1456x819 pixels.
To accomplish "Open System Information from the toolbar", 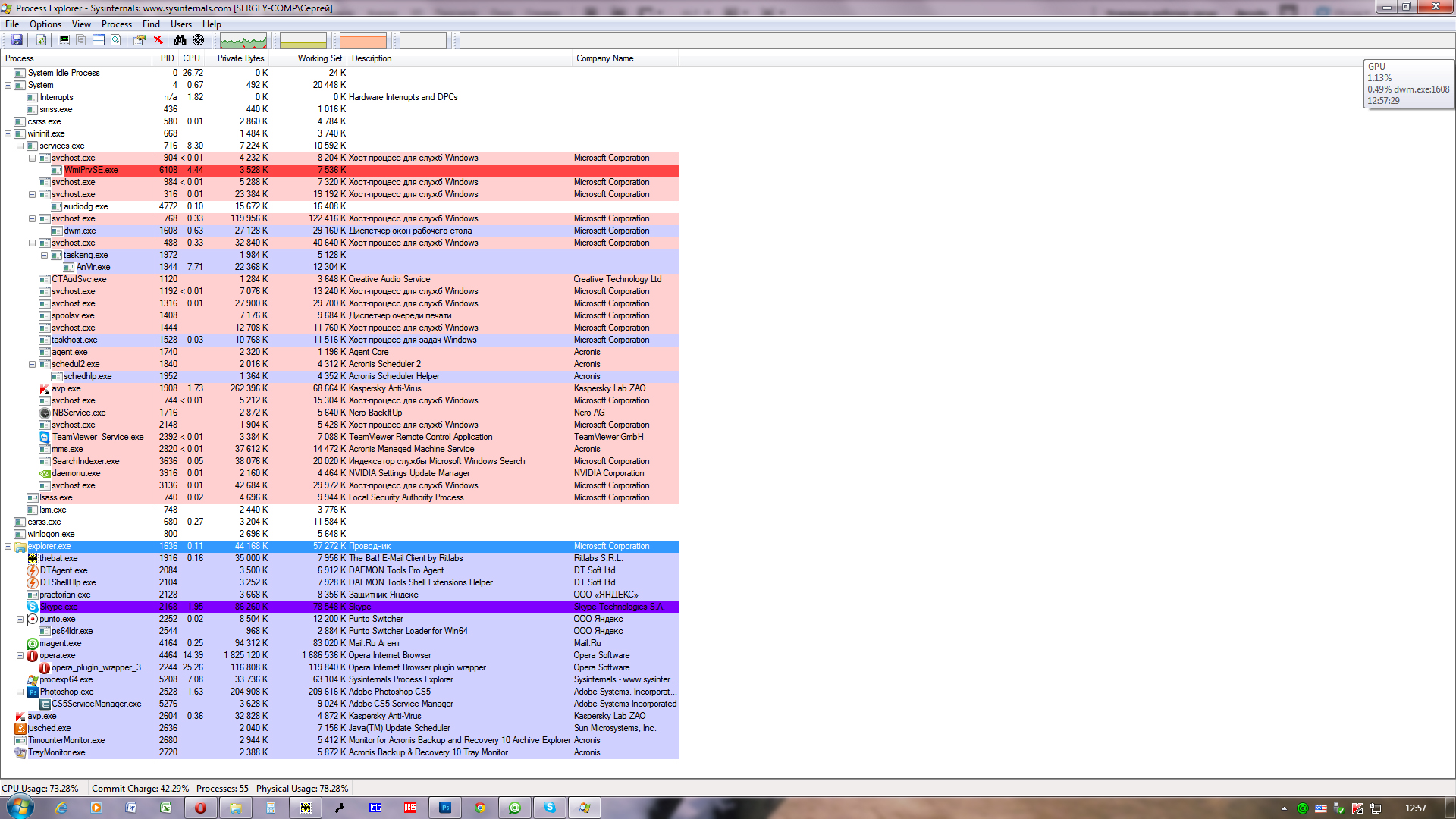I will tap(64, 40).
